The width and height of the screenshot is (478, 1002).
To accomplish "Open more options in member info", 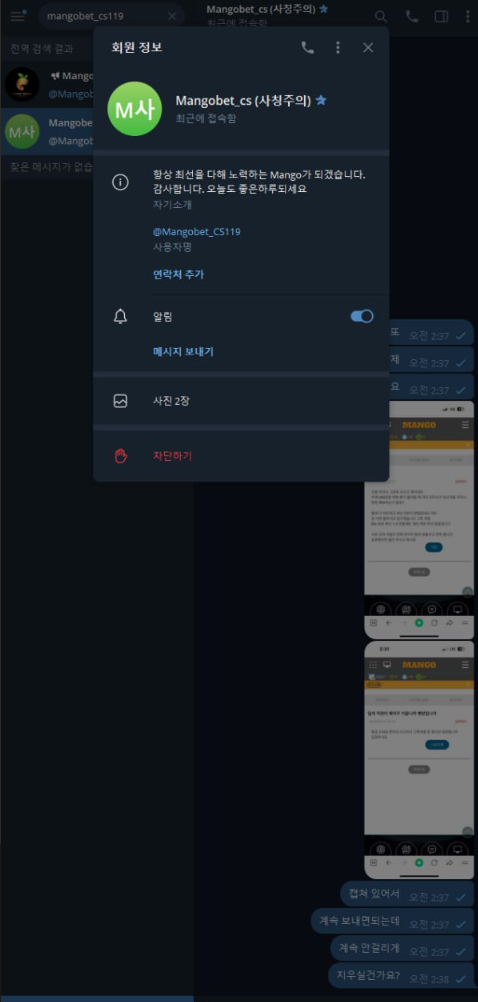I will click(x=338, y=47).
